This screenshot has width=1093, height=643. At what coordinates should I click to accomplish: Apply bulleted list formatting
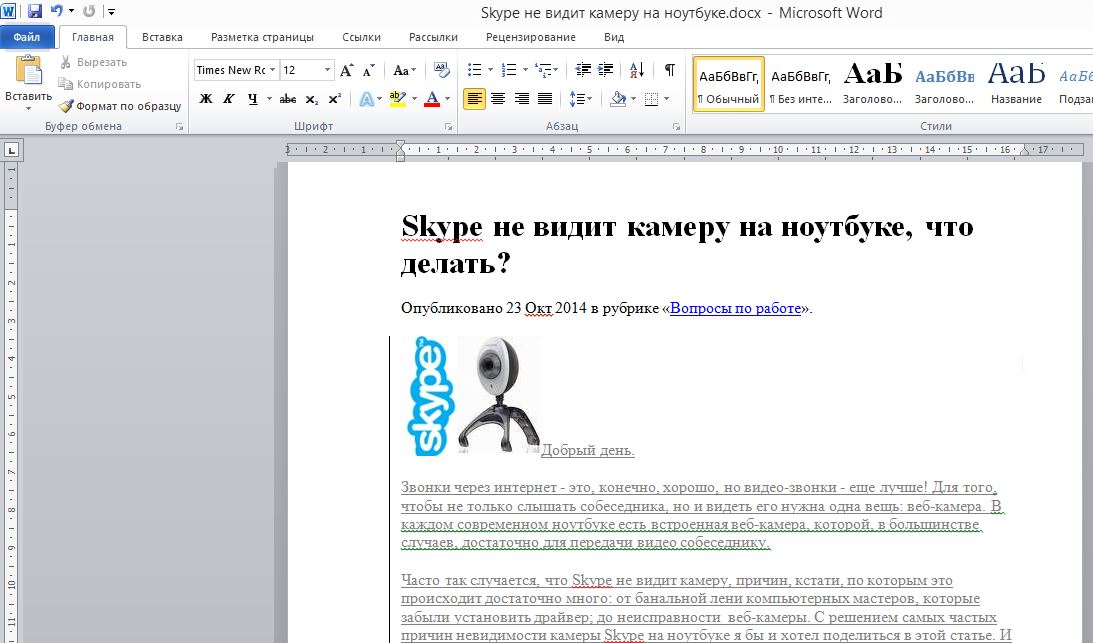point(475,69)
